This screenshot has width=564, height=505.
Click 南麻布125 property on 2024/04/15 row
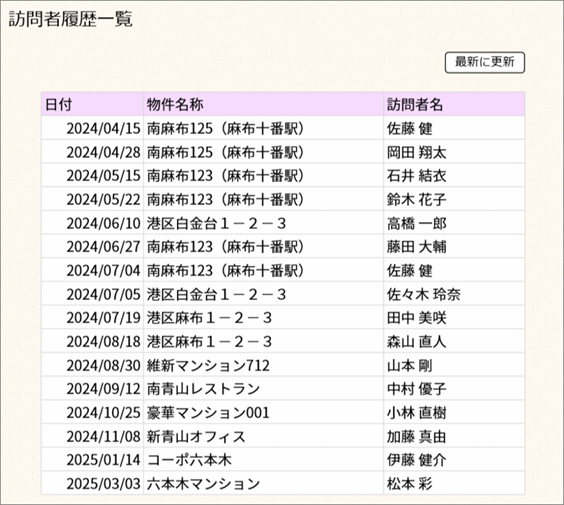click(226, 129)
